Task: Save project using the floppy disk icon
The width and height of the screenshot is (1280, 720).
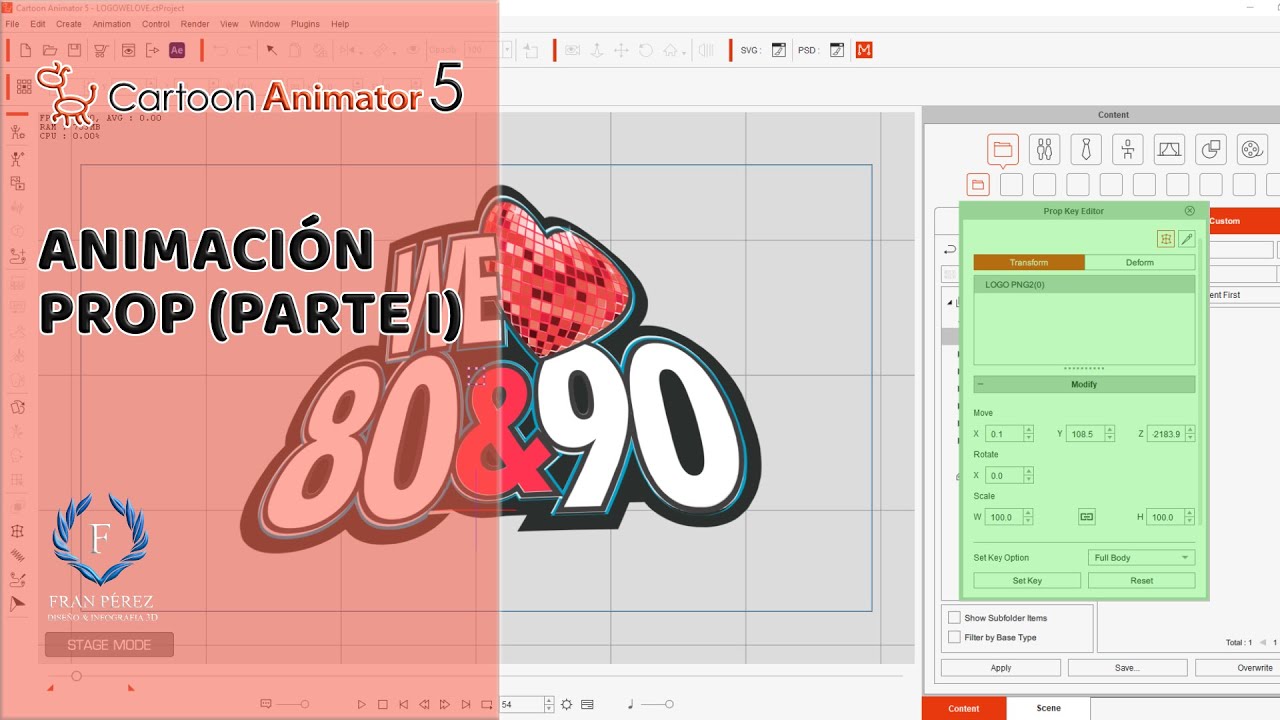Action: [74, 50]
